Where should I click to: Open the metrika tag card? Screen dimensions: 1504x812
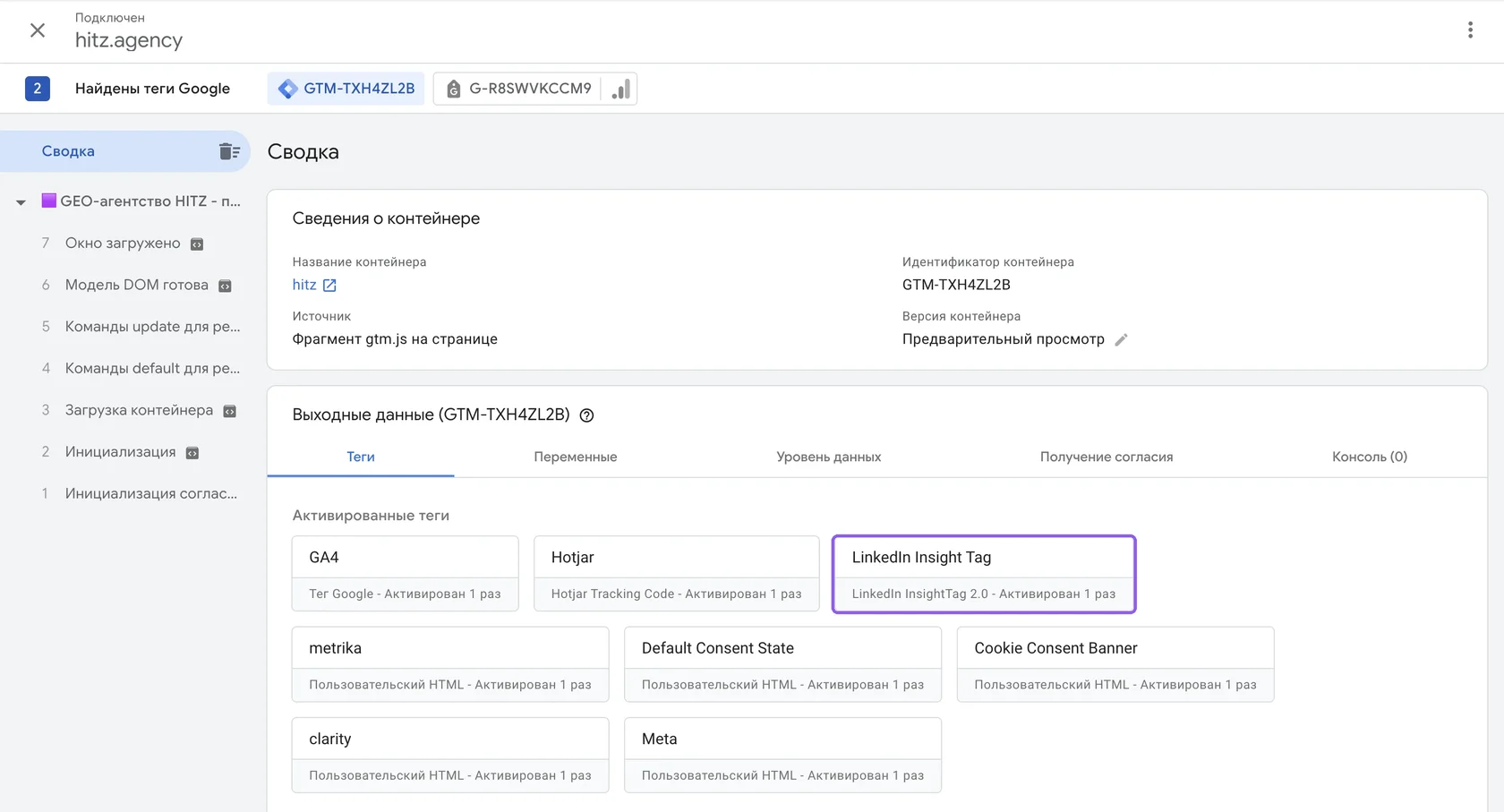click(450, 664)
